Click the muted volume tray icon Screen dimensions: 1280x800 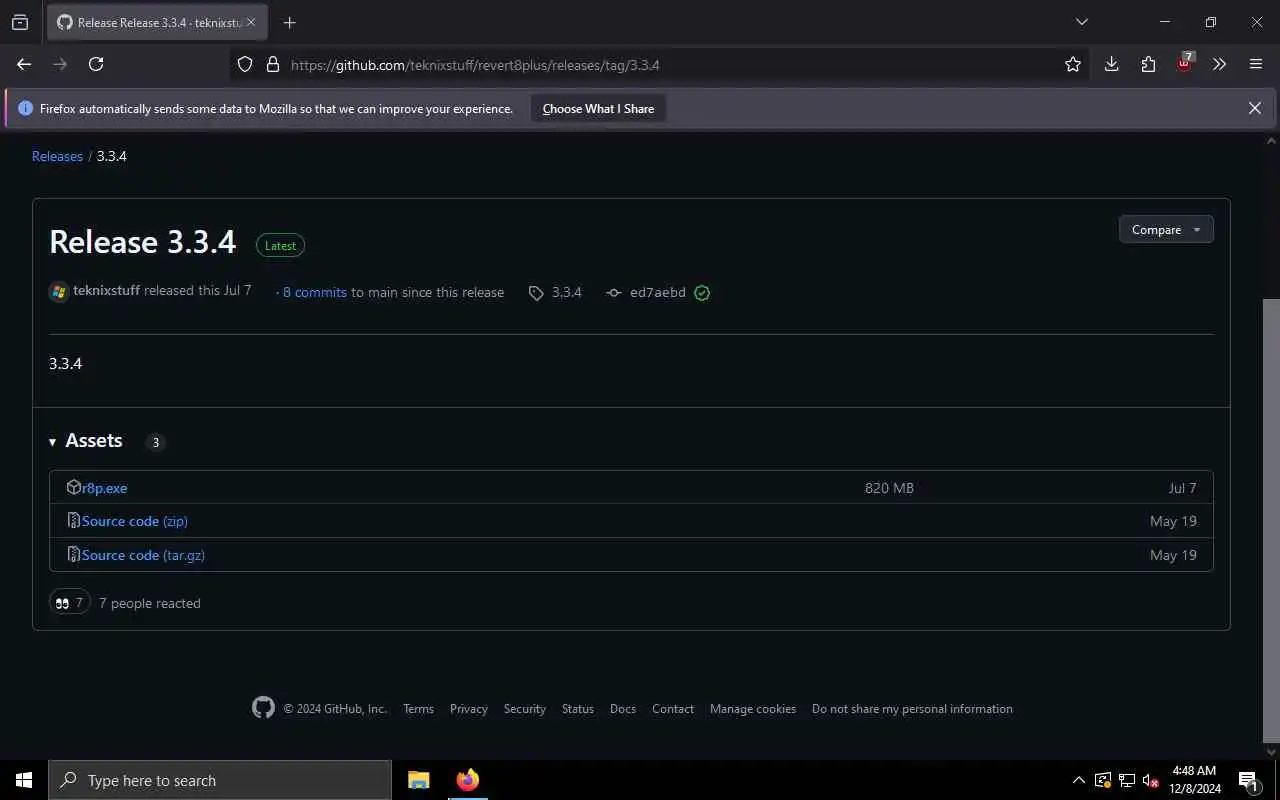coord(1150,780)
